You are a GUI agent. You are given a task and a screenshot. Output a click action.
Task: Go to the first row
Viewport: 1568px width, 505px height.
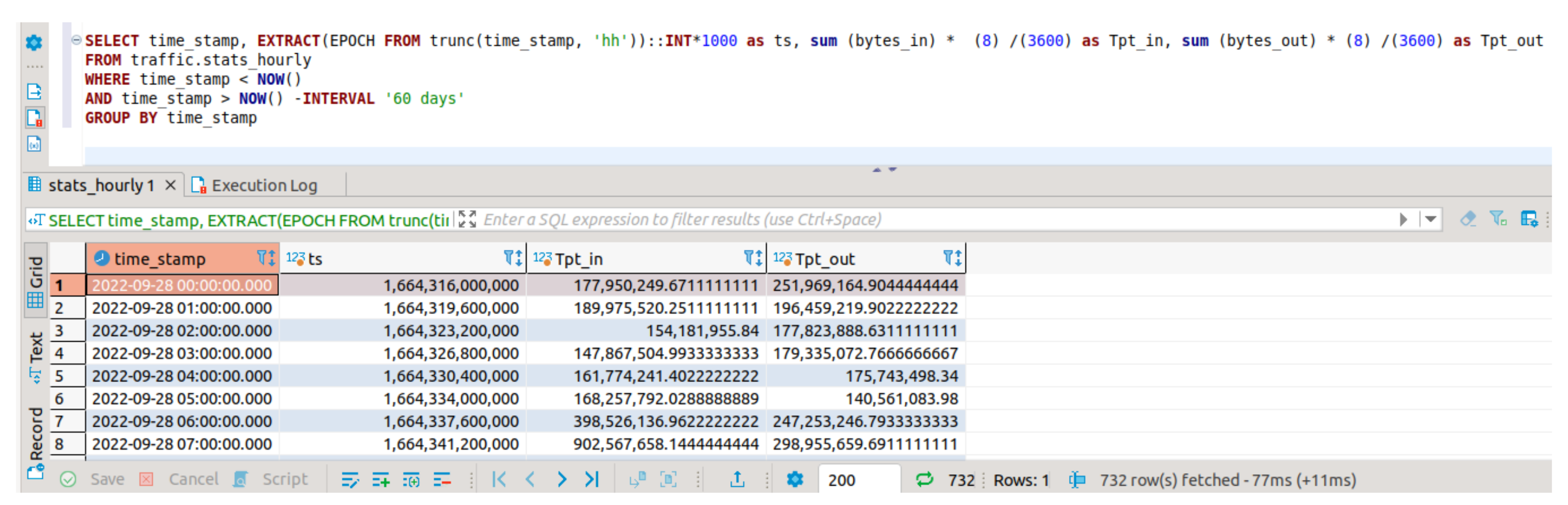499,479
